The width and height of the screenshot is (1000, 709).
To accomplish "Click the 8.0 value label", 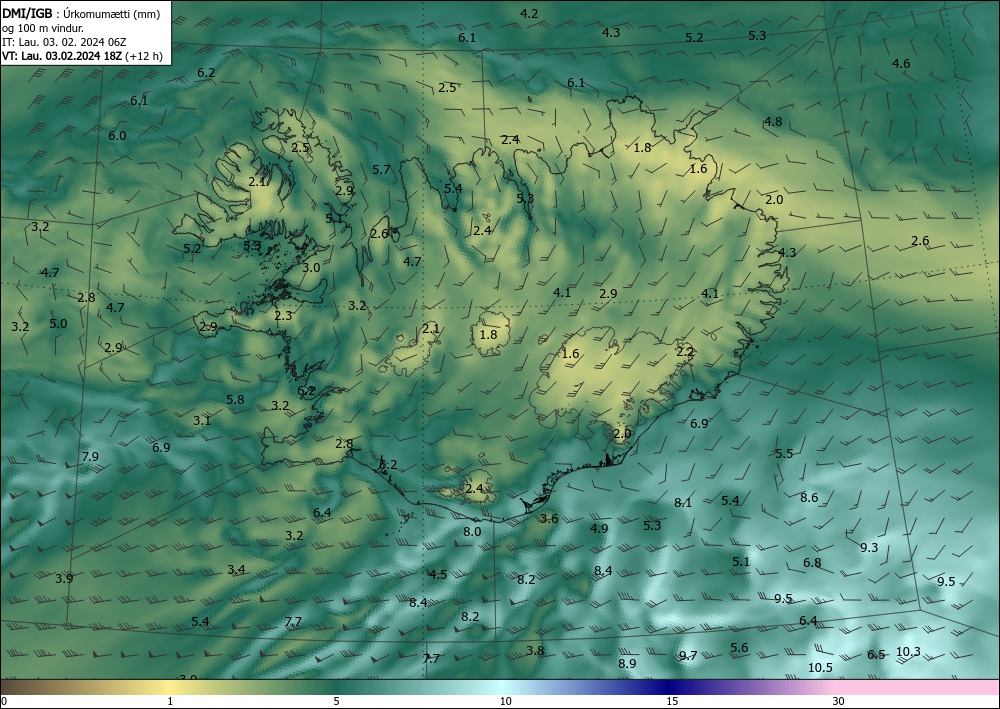I will point(472,531).
